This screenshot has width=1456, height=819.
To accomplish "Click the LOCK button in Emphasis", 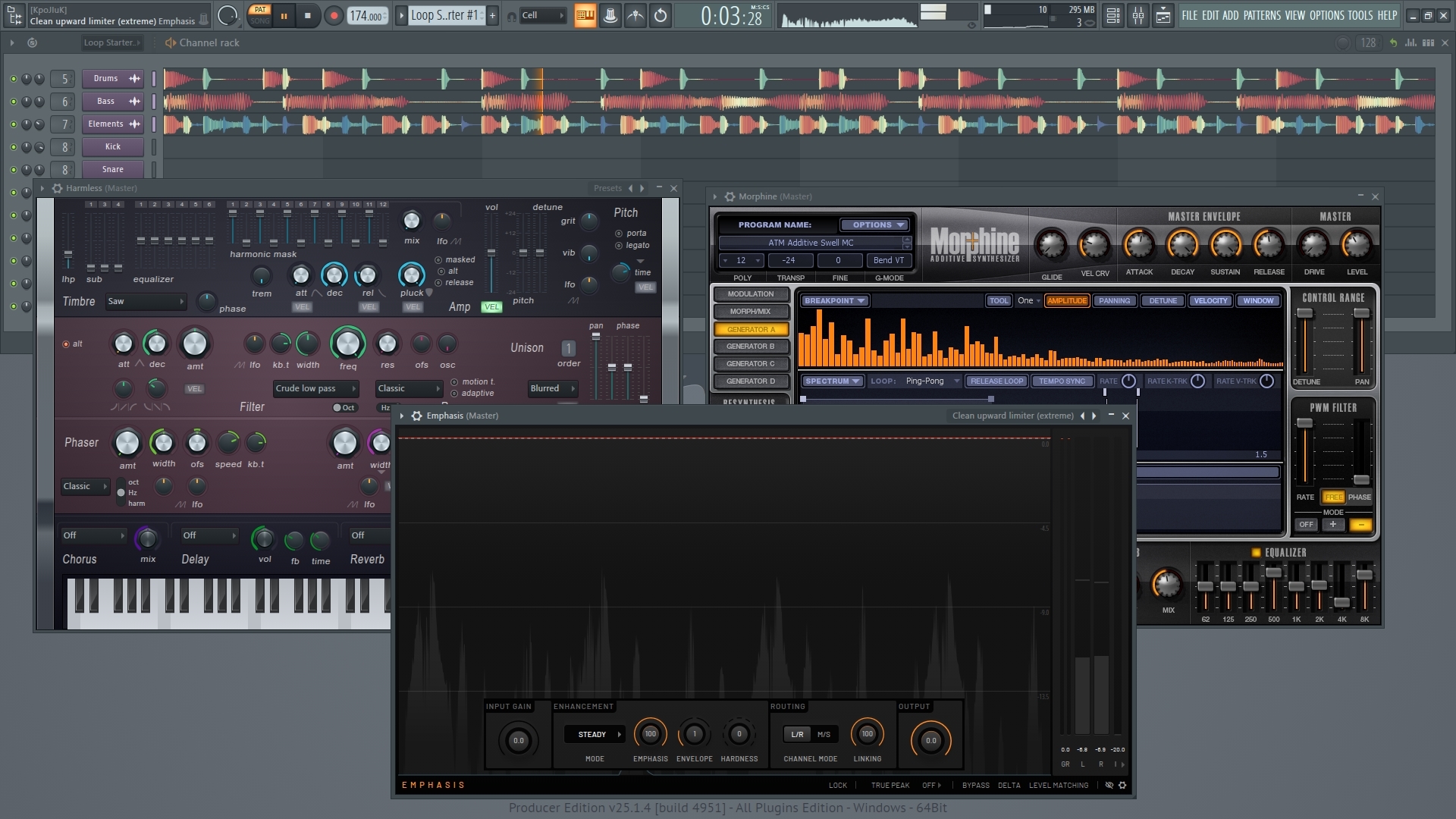I will click(838, 786).
